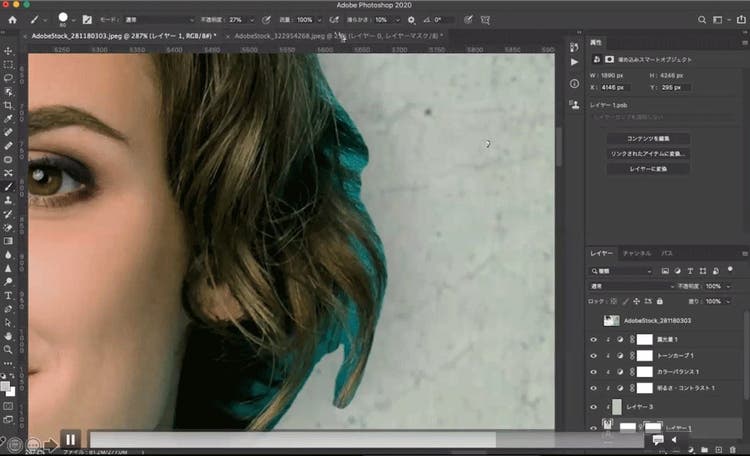Open the brush blend mode dropdown (モード)
The width and height of the screenshot is (750, 456).
157,19
